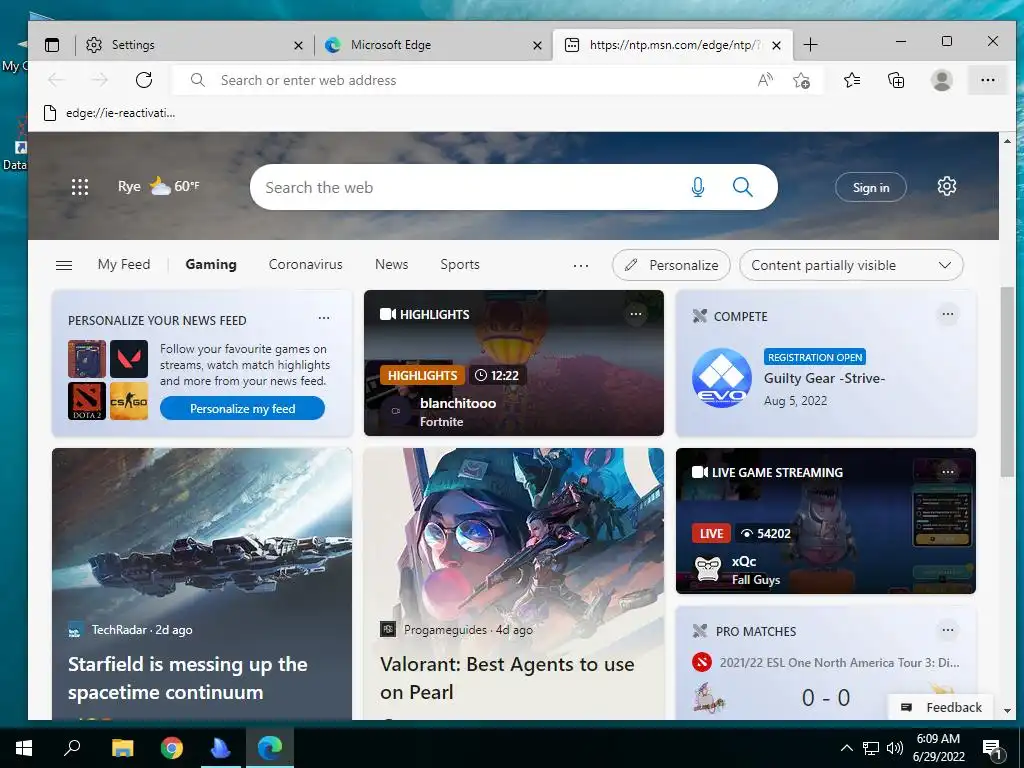The width and height of the screenshot is (1024, 768).
Task: Open taskbar search magnifier
Action: pyautogui.click(x=72, y=748)
